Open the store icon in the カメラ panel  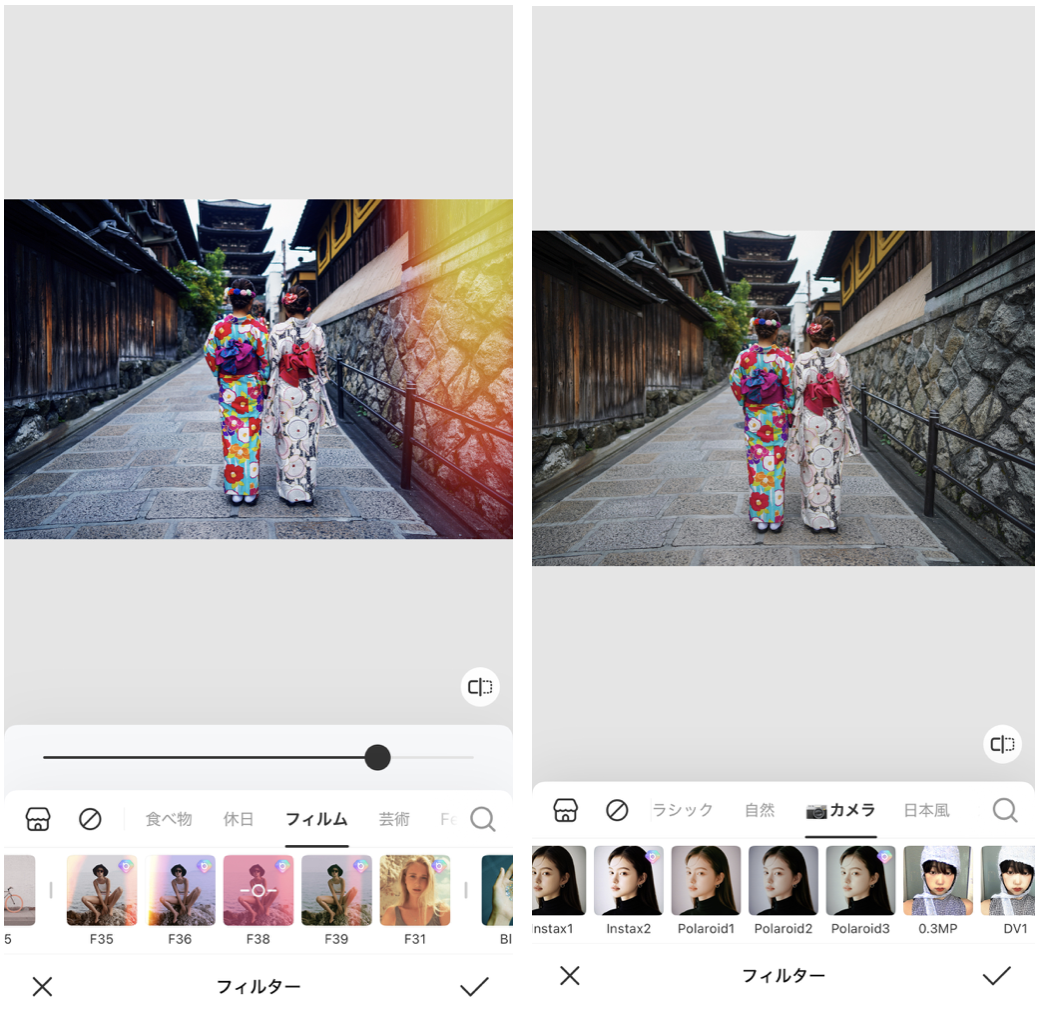point(565,810)
